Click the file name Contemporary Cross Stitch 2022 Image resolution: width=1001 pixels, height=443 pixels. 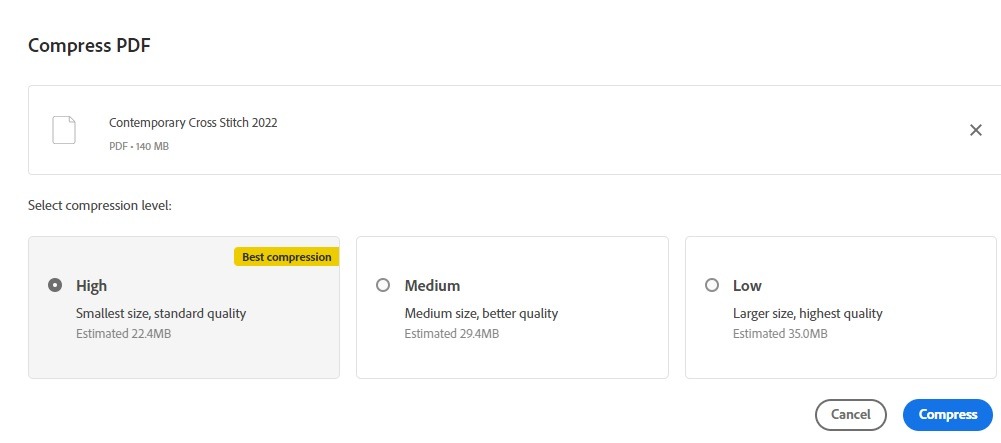193,123
